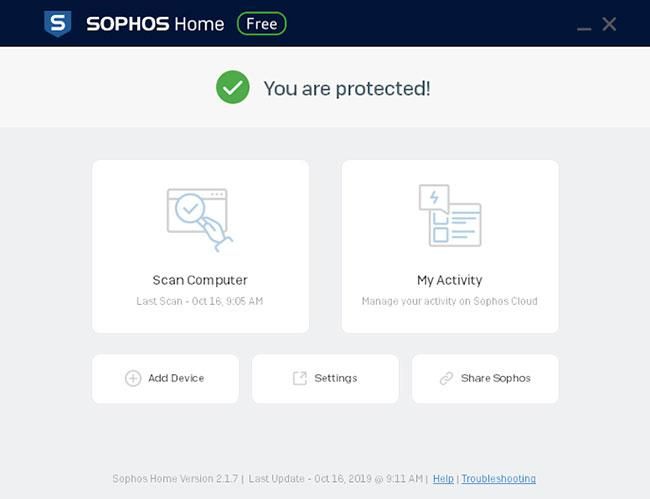Open the Troubleshooting link

click(499, 479)
